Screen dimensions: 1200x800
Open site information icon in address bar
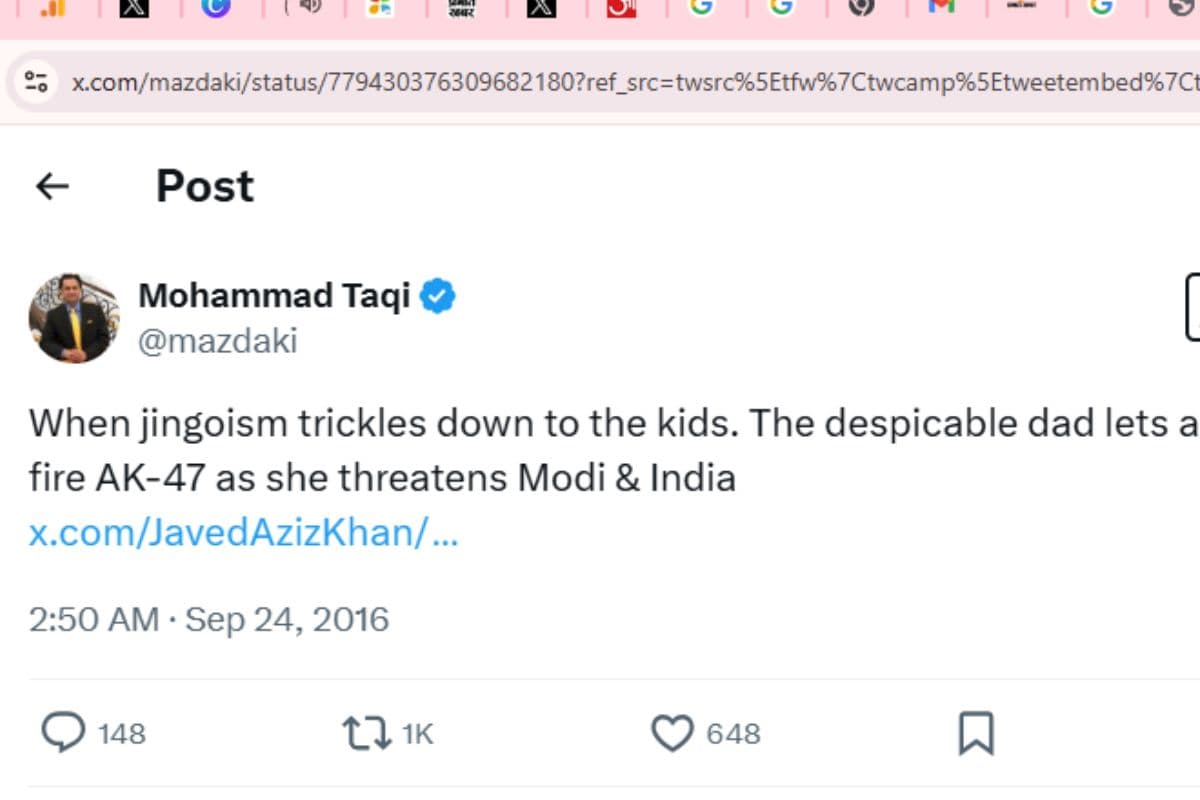tap(37, 82)
